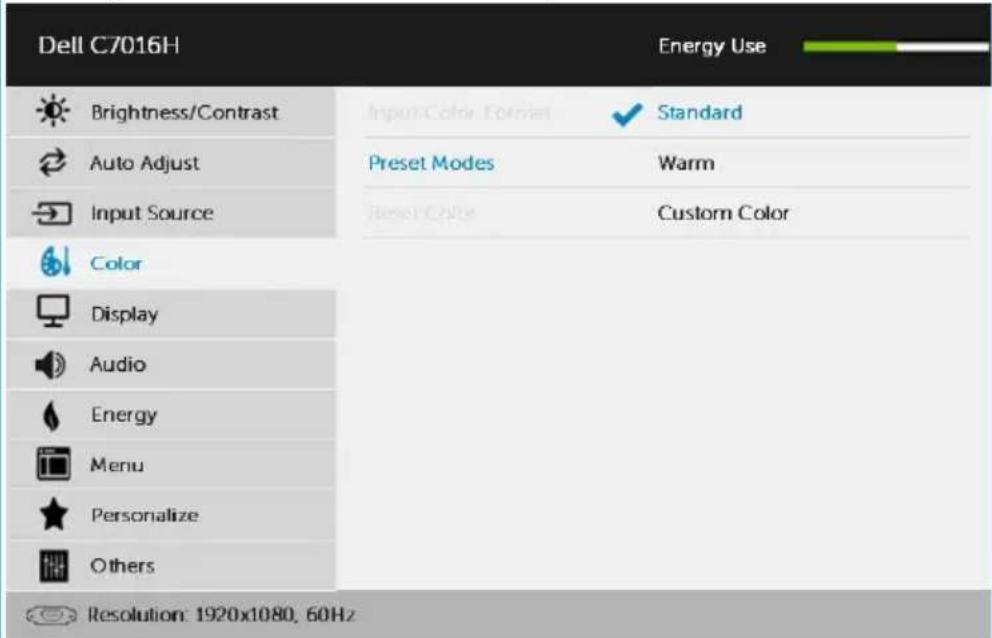The width and height of the screenshot is (992, 638).
Task: Click the Resolution: 1920x1080, 60Hz text
Action: (221, 614)
